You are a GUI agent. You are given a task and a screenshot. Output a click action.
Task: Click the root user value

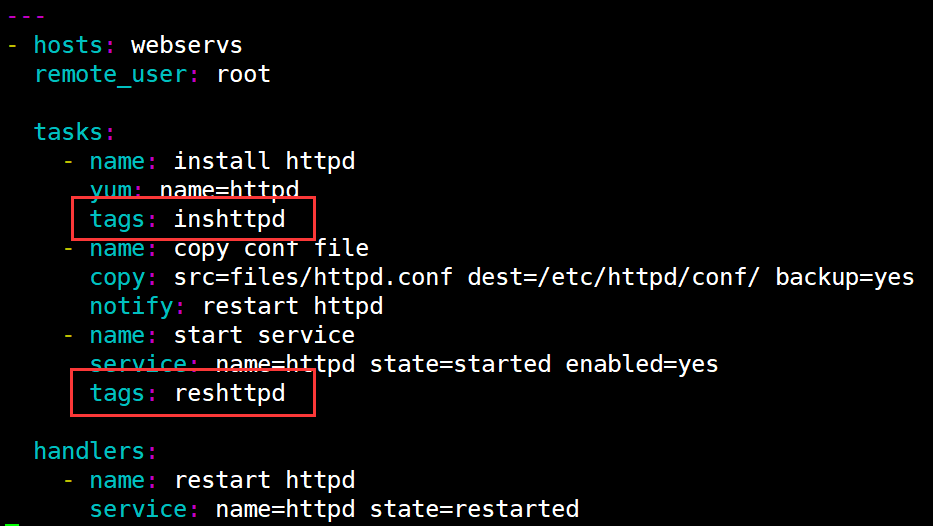(243, 74)
